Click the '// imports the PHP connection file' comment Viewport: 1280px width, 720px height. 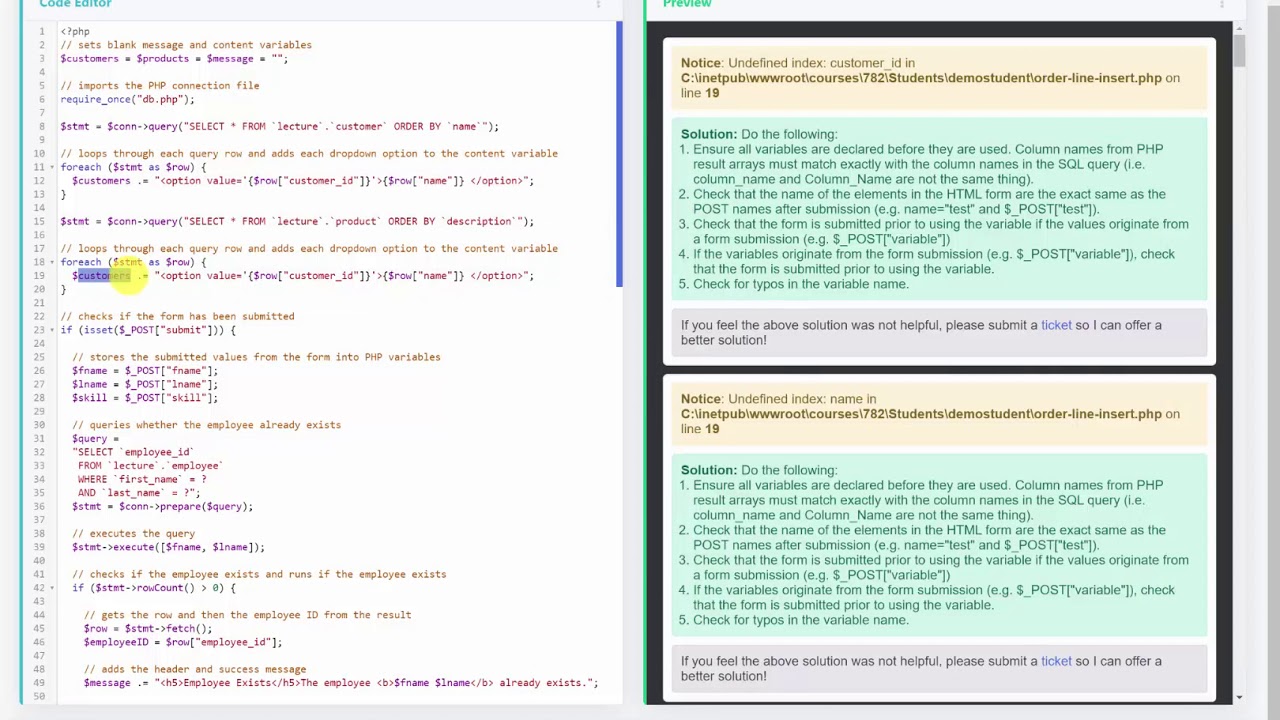click(160, 85)
